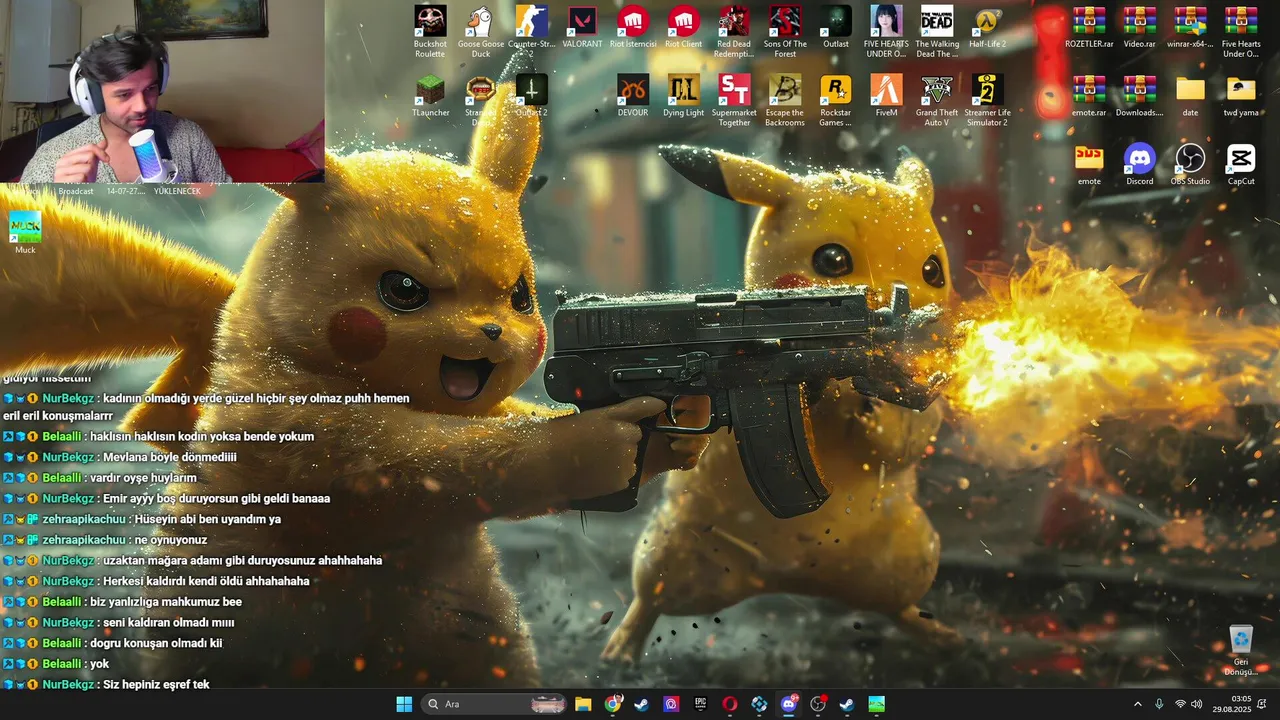Click chat message 'Siz hepiniz eşref tek'
The width and height of the screenshot is (1280, 720).
[156, 685]
